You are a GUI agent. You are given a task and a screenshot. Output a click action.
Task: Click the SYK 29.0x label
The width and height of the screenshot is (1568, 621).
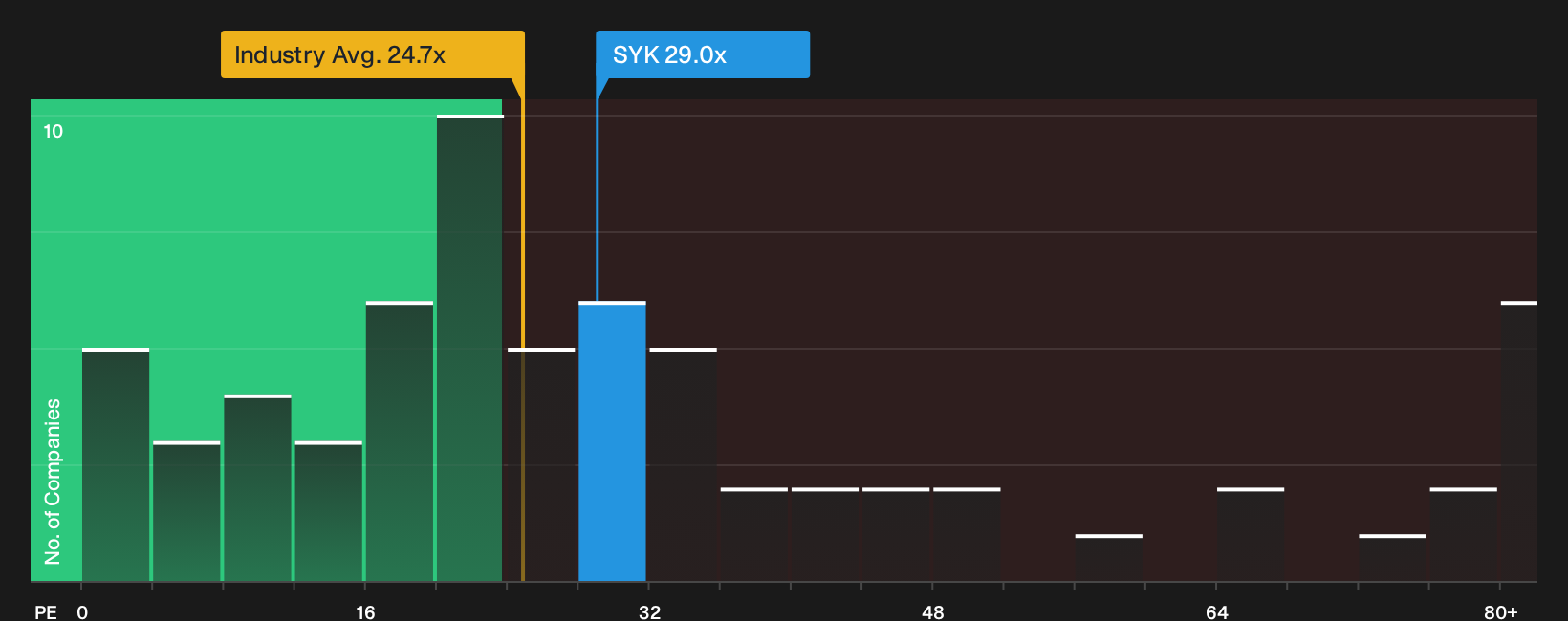[x=702, y=54]
